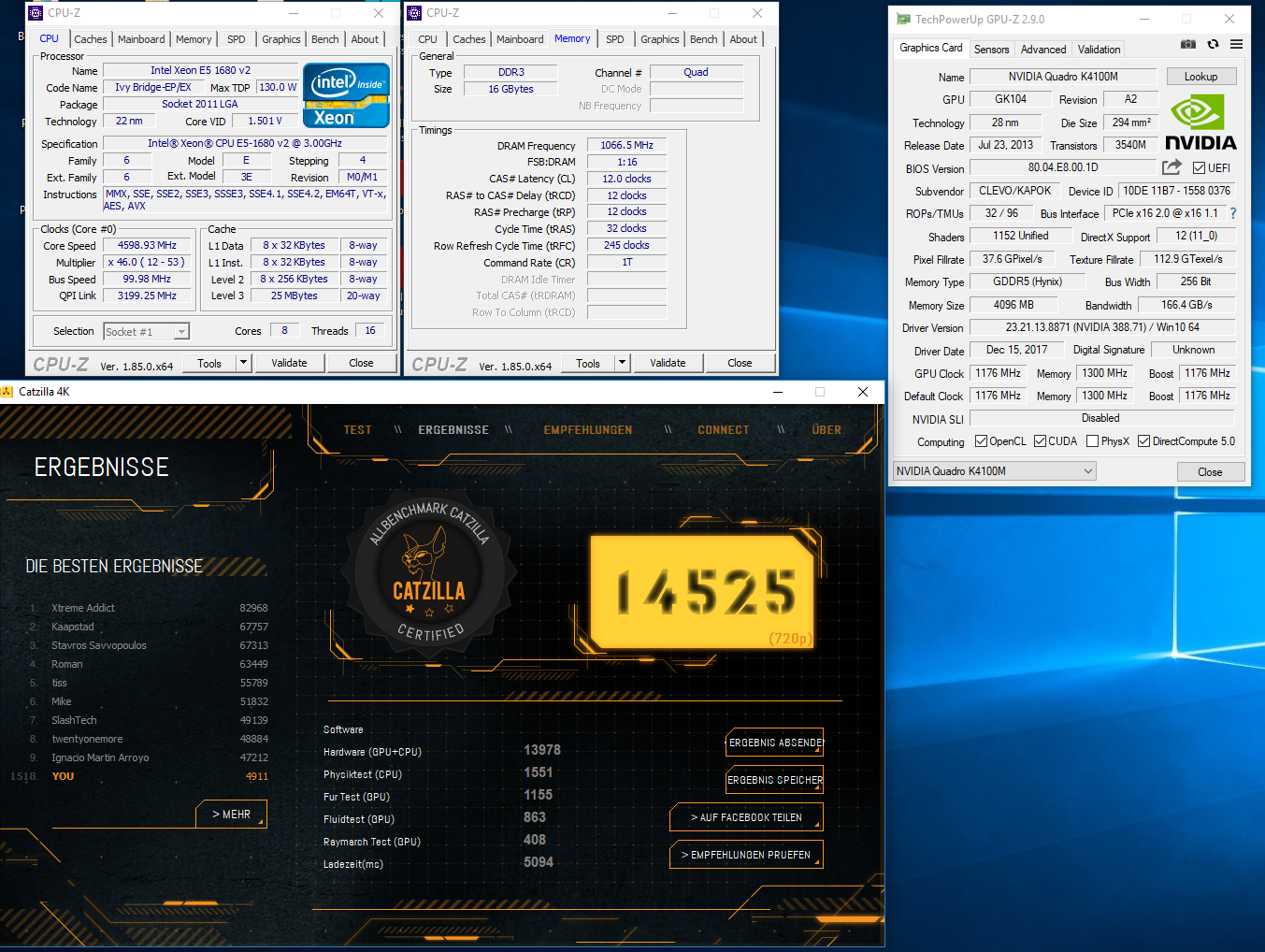Click Validate in the left CPU-Z window
The image size is (1265, 952).
coord(289,363)
